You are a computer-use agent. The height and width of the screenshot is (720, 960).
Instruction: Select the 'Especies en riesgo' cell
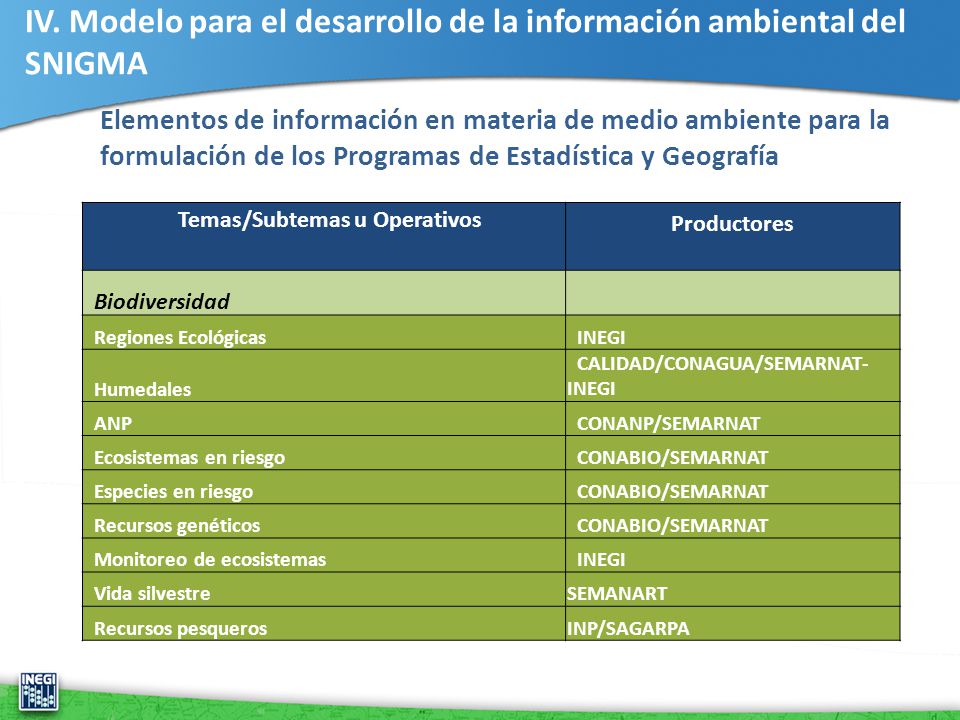click(324, 487)
